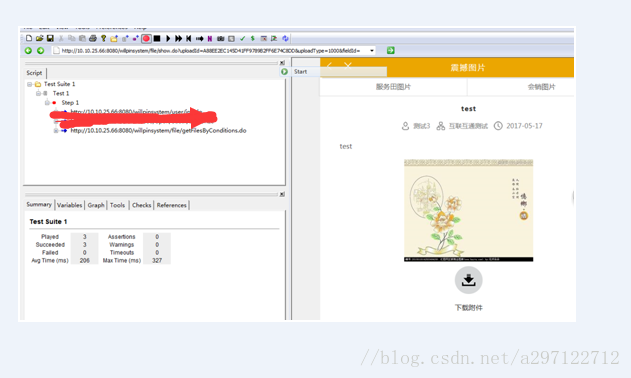Open the URL history dropdown arrow
The height and width of the screenshot is (378, 631).
[372, 50]
